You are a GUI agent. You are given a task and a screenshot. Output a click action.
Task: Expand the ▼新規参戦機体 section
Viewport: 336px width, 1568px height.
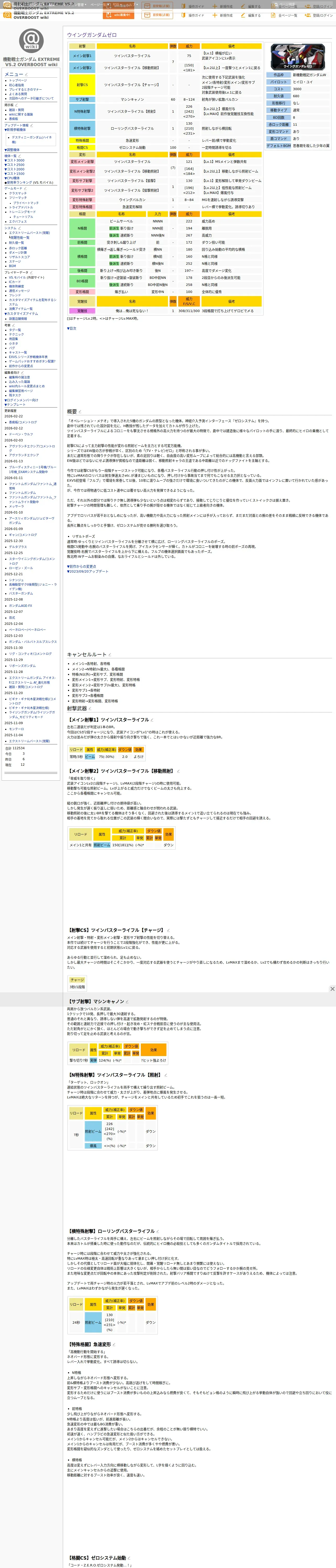pyautogui.click(x=15, y=130)
